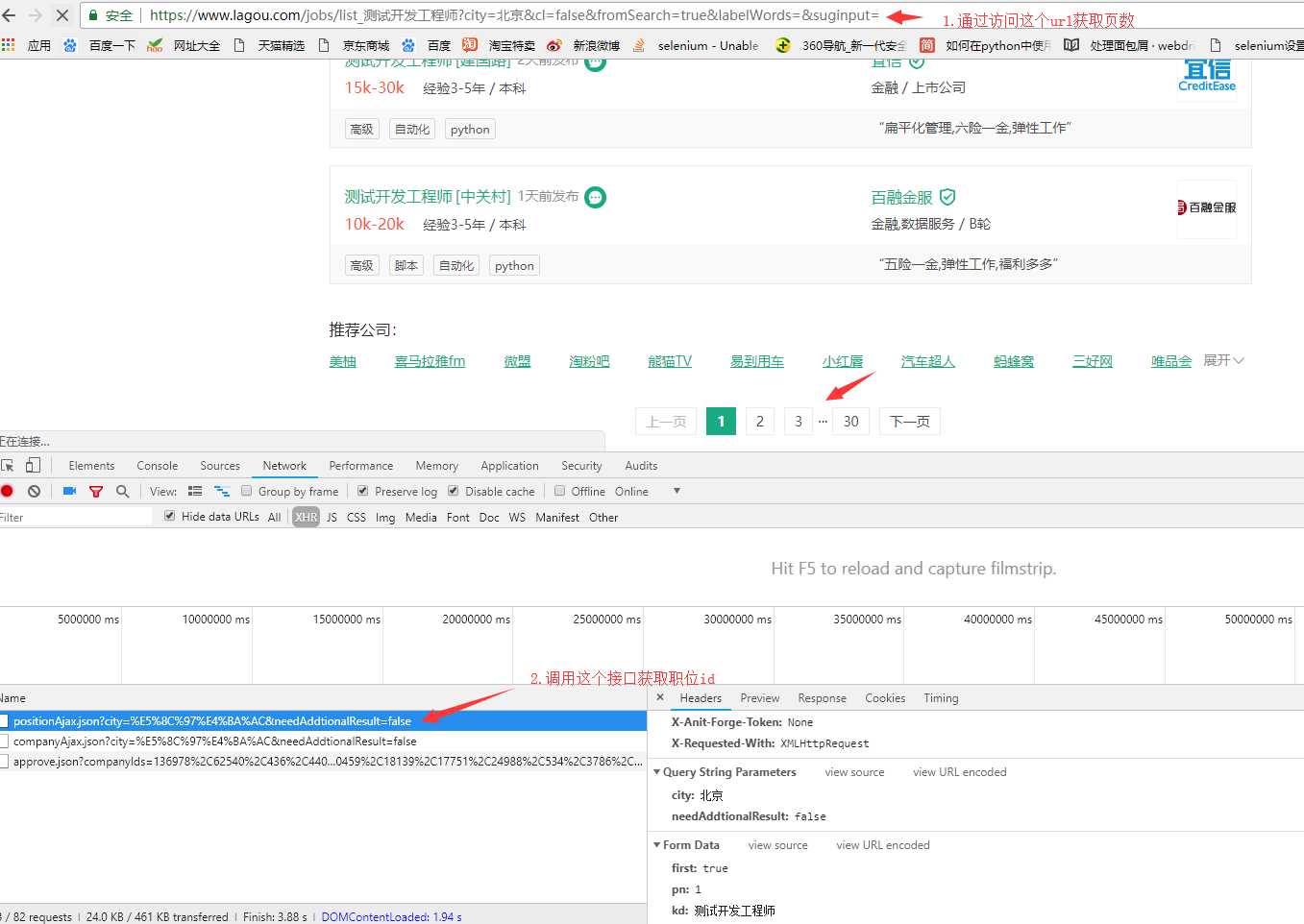Open the Network DevTools tab
The width and height of the screenshot is (1304, 924).
[284, 465]
